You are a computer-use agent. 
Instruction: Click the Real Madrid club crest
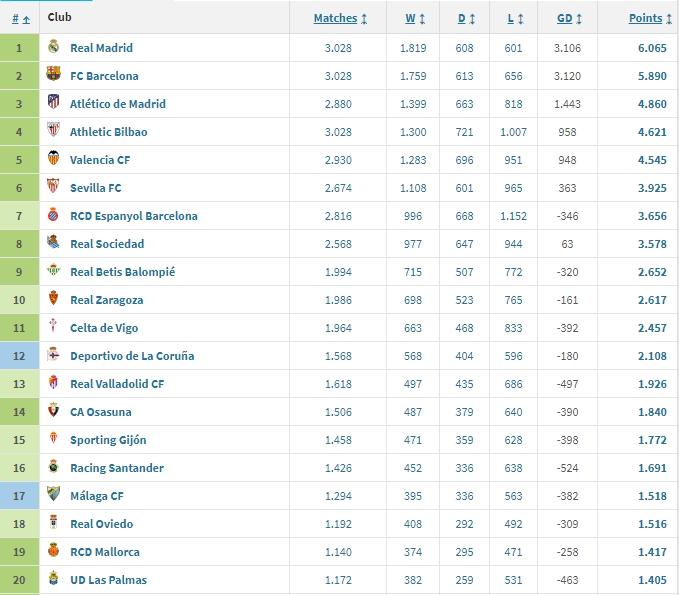pyautogui.click(x=54, y=48)
